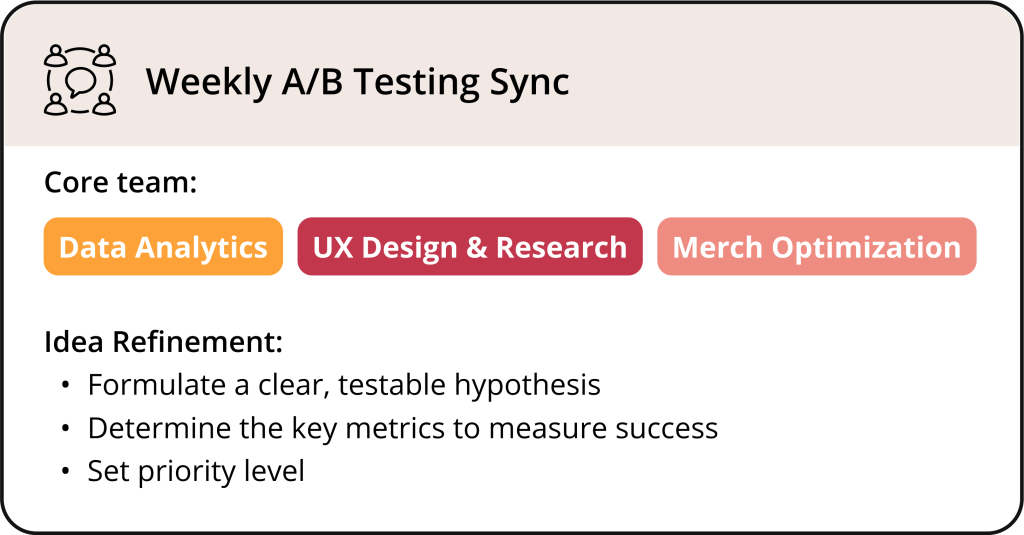The width and height of the screenshot is (1024, 535).
Task: Click the orange Data Analytics tag
Action: (163, 247)
